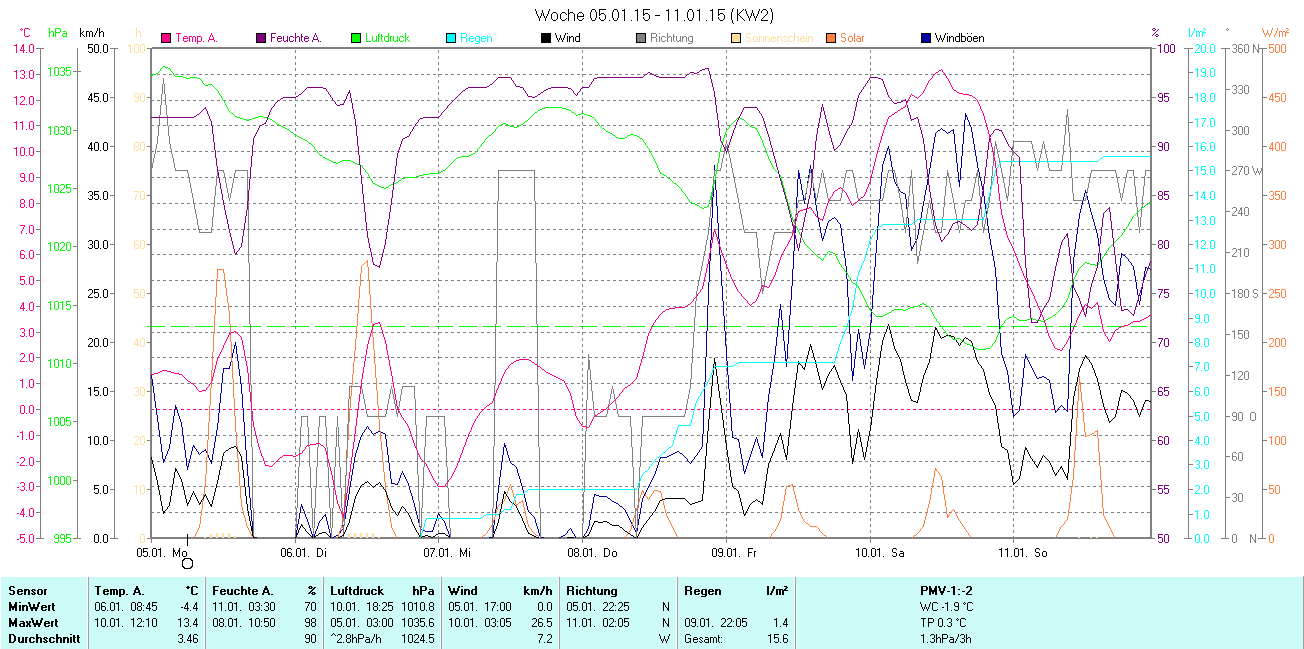Select the chart title 'Woche 05.01.15 - 11.01.15 (KW2)'
The image size is (1304, 649).
[x=654, y=15]
